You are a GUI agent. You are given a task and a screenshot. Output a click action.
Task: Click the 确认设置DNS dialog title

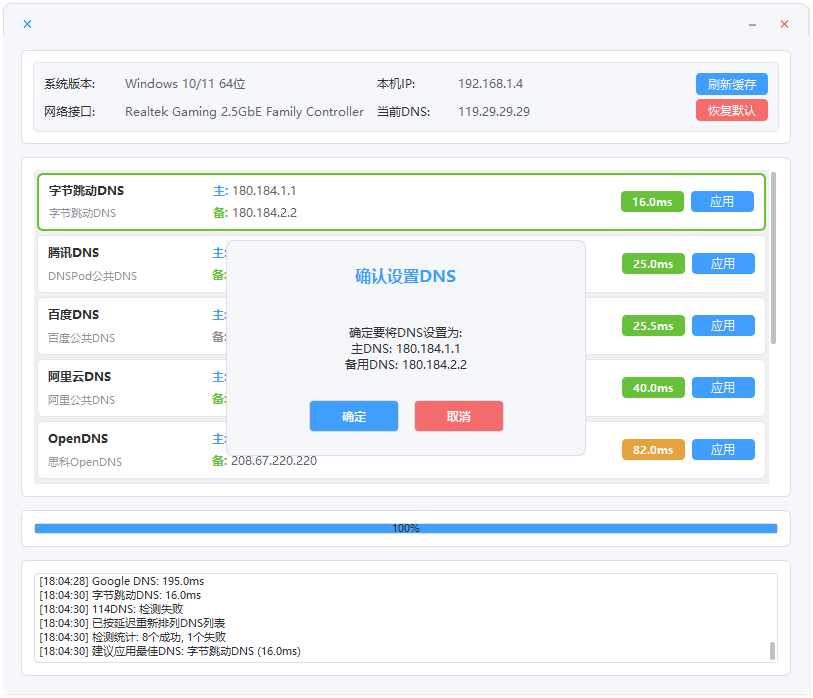406,276
